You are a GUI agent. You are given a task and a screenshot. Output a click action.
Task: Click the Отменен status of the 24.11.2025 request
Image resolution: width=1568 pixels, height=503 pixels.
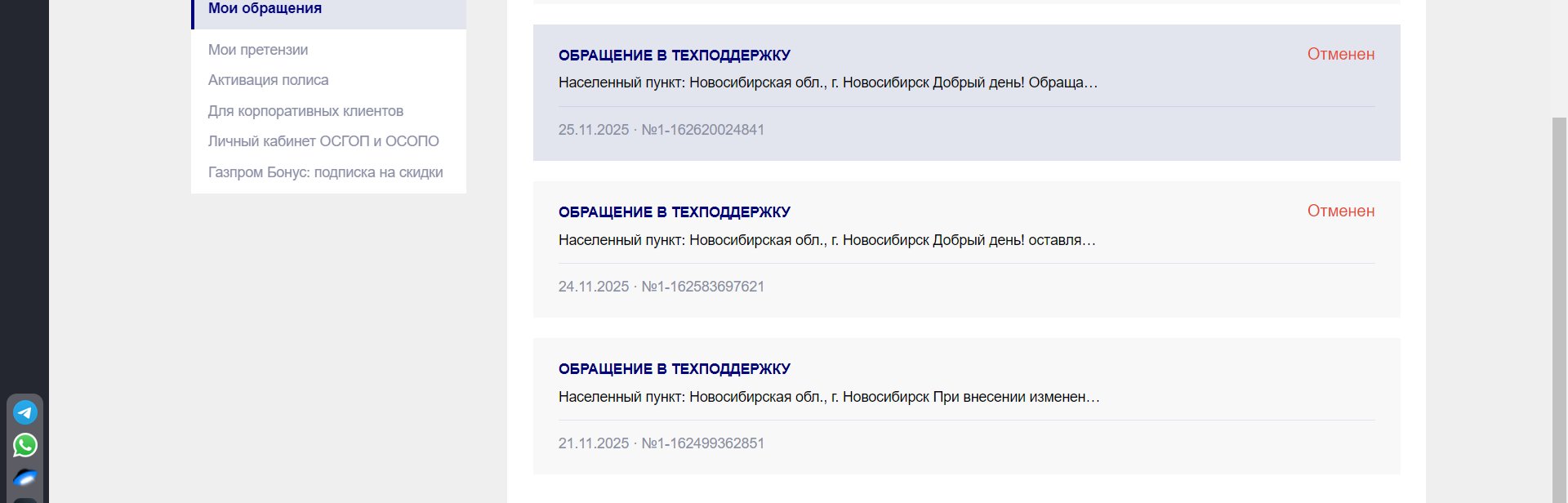(1341, 211)
